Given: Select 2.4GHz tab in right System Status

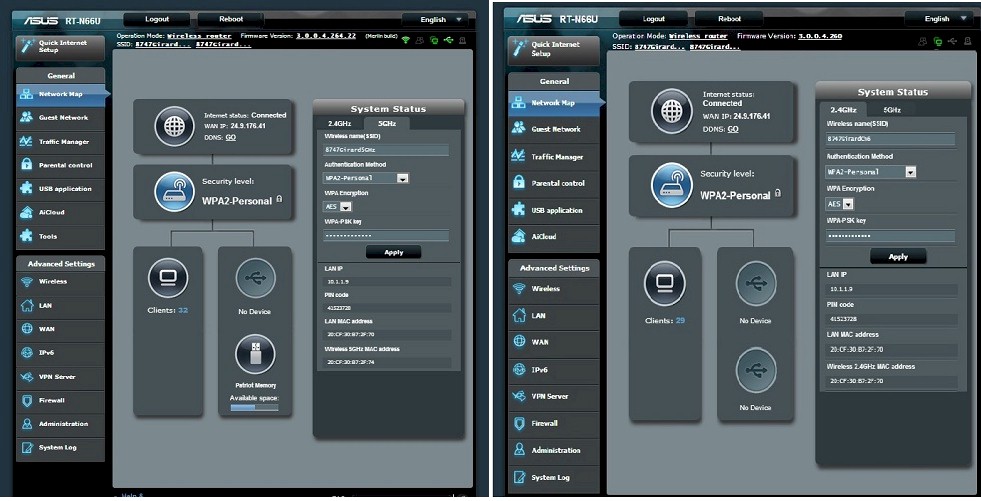Looking at the screenshot, I should 843,109.
